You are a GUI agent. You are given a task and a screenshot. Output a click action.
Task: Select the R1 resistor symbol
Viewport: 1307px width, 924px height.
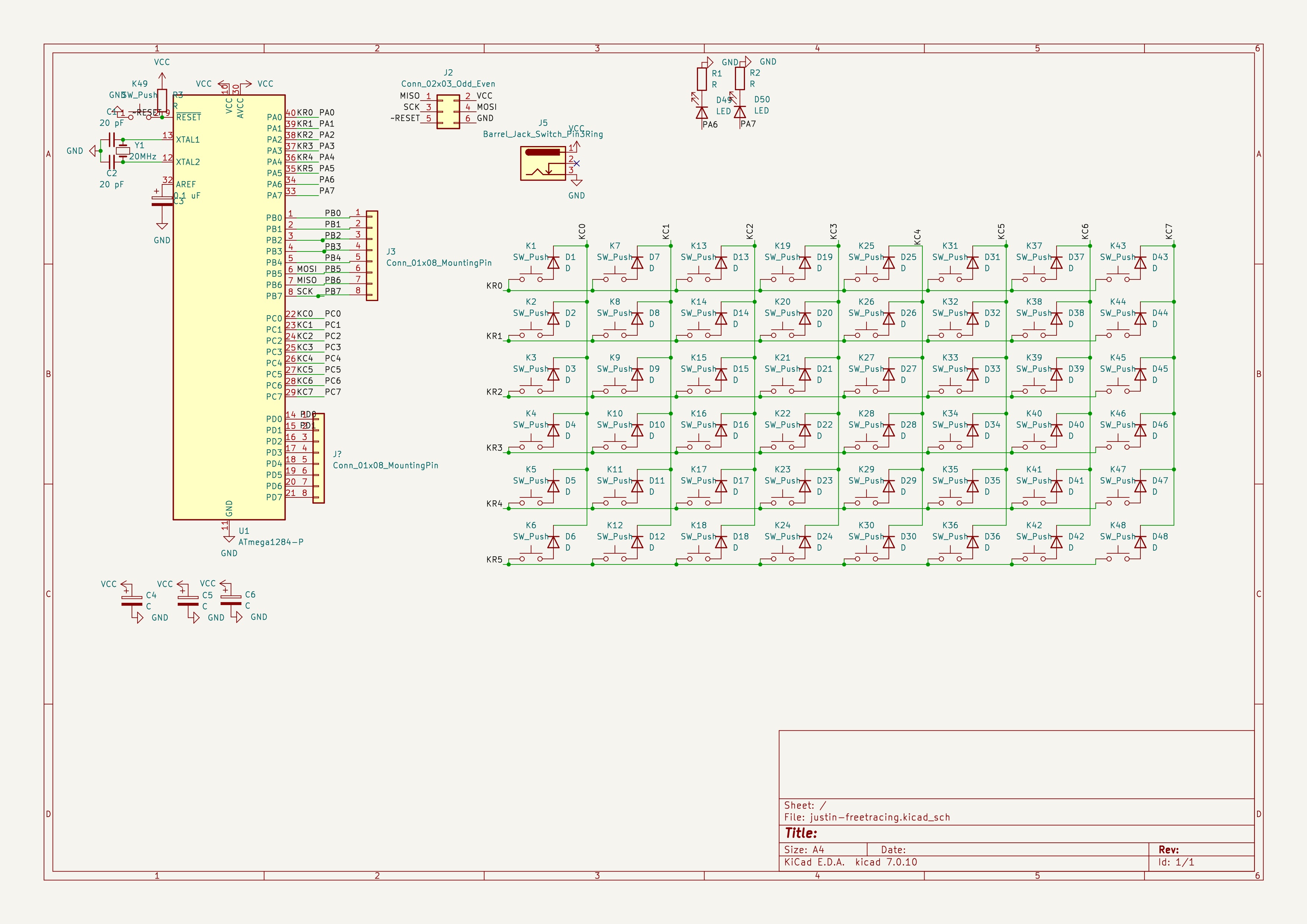pyautogui.click(x=702, y=79)
